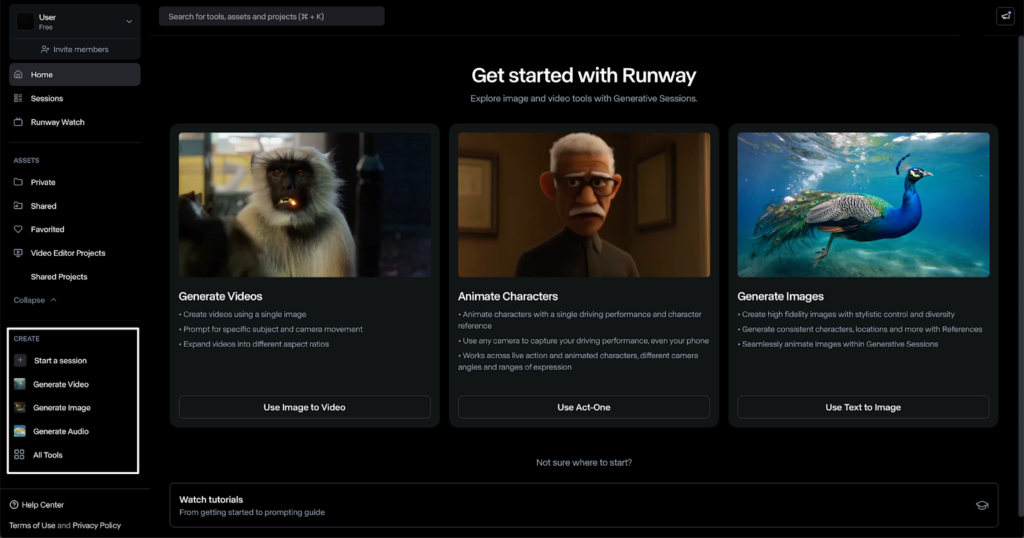
Task: Select Shared Projects in sidebar
Action: pos(59,277)
